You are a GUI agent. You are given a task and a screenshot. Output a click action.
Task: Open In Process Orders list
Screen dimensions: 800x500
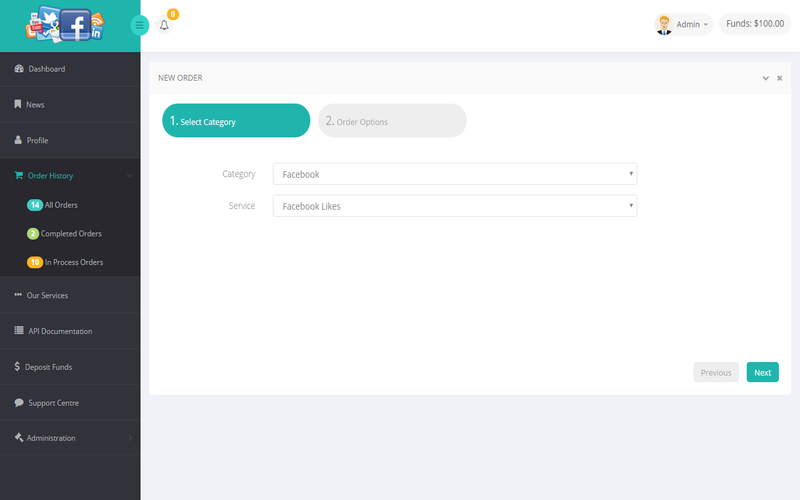[x=73, y=262]
